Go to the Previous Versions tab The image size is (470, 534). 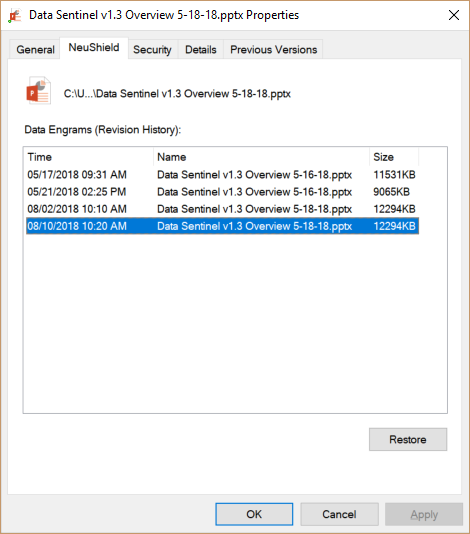click(273, 50)
